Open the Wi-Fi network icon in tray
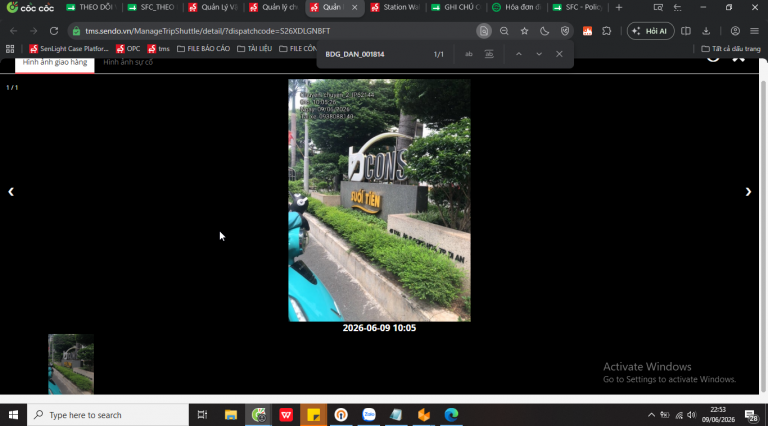 [x=678, y=415]
